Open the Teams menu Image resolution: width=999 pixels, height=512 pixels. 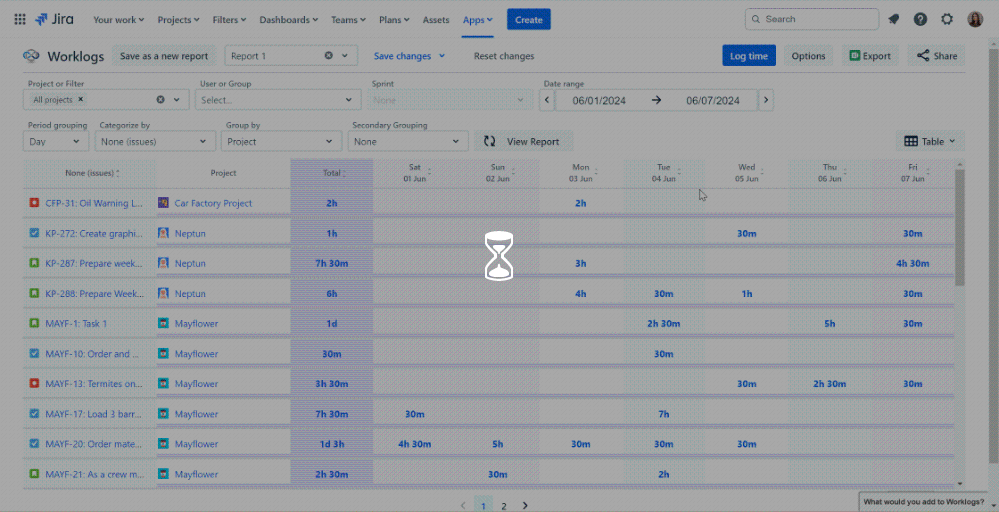[x=349, y=20]
